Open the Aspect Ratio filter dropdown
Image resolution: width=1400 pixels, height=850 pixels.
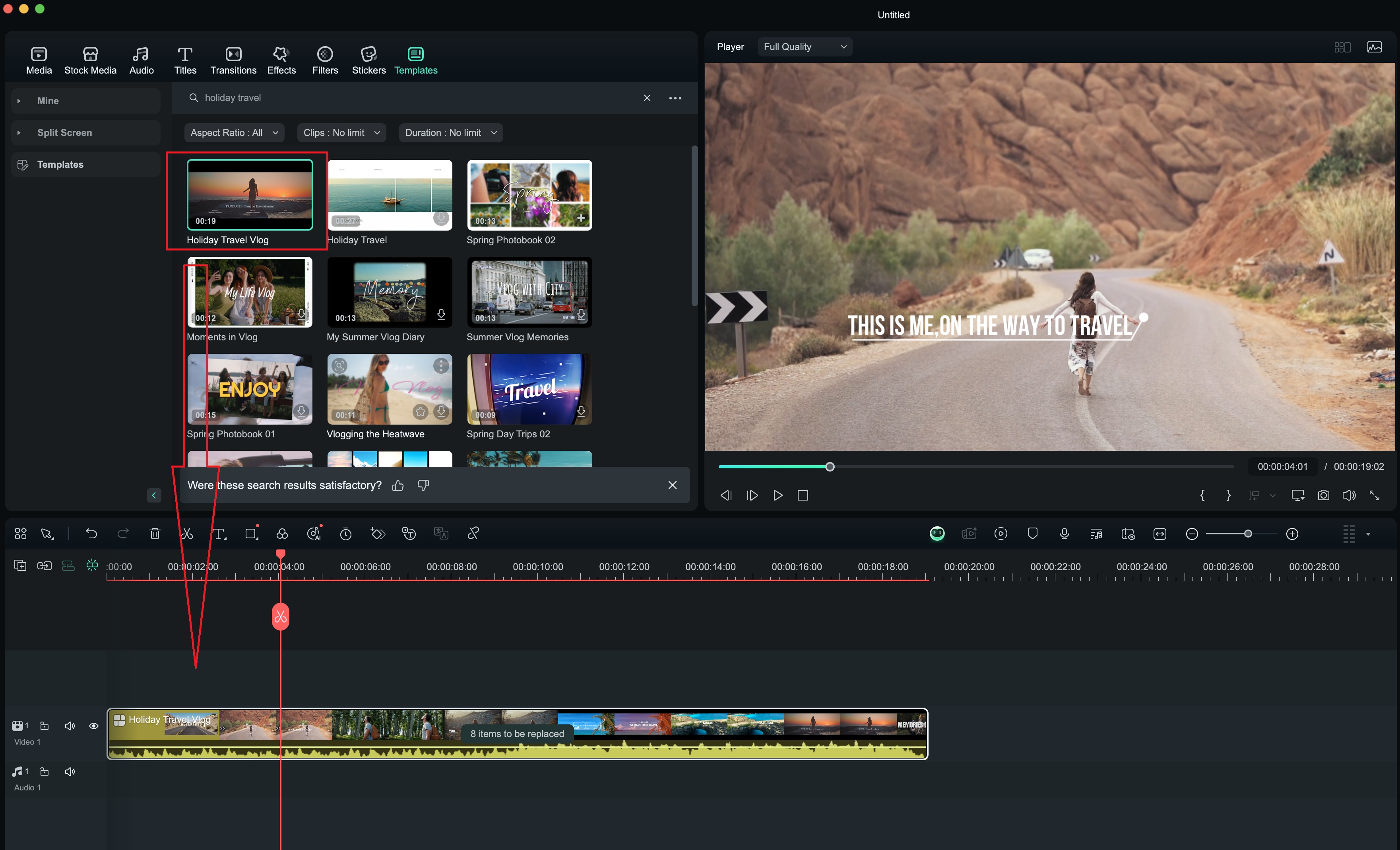point(233,132)
